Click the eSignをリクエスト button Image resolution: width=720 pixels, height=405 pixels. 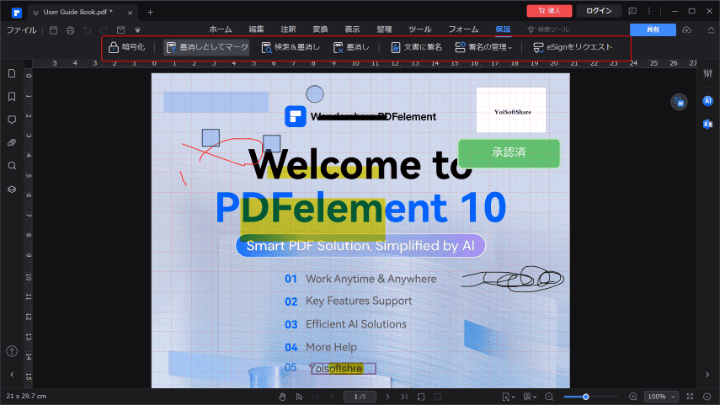[x=573, y=47]
